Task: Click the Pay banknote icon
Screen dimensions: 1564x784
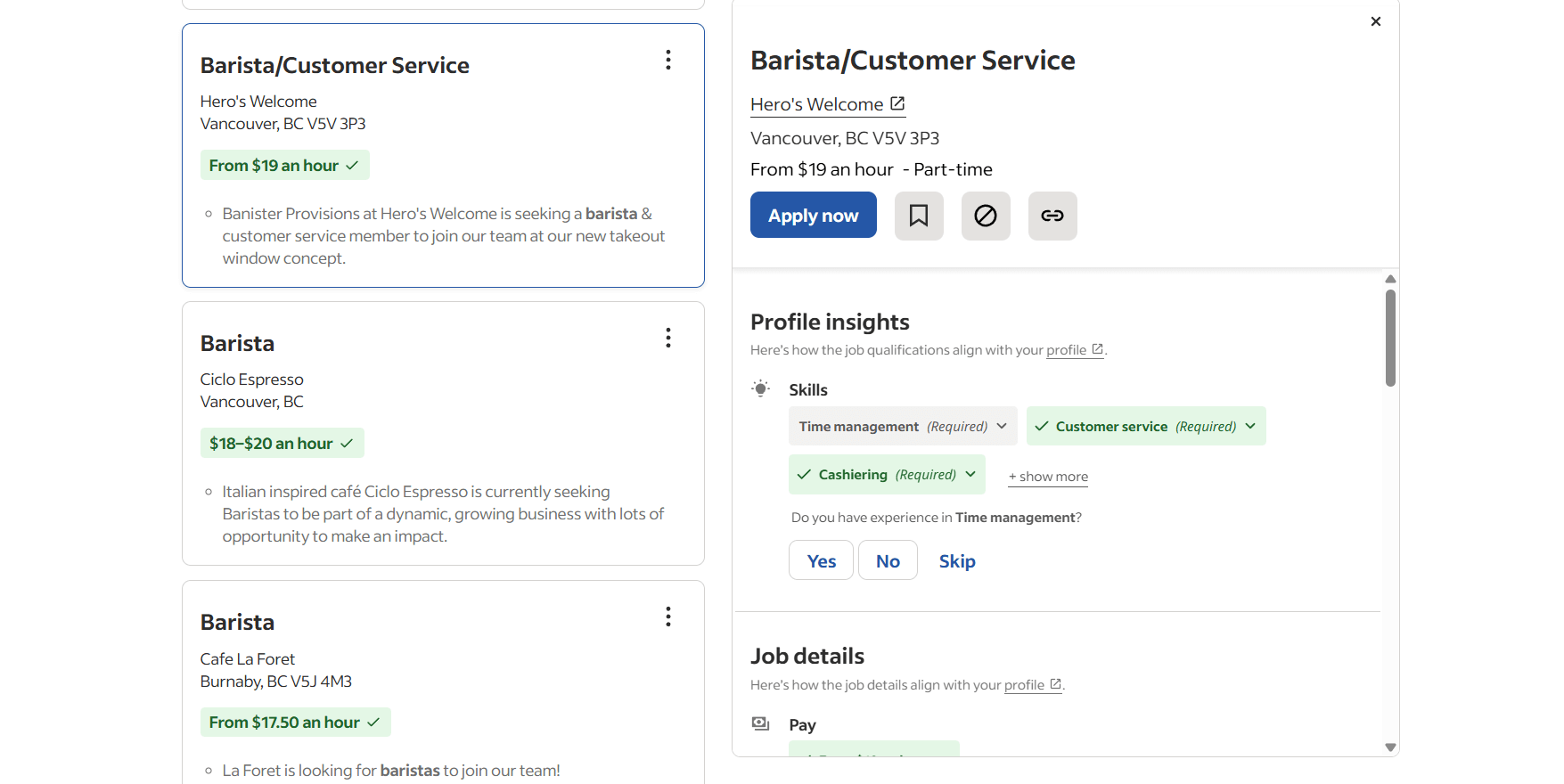Action: click(761, 723)
